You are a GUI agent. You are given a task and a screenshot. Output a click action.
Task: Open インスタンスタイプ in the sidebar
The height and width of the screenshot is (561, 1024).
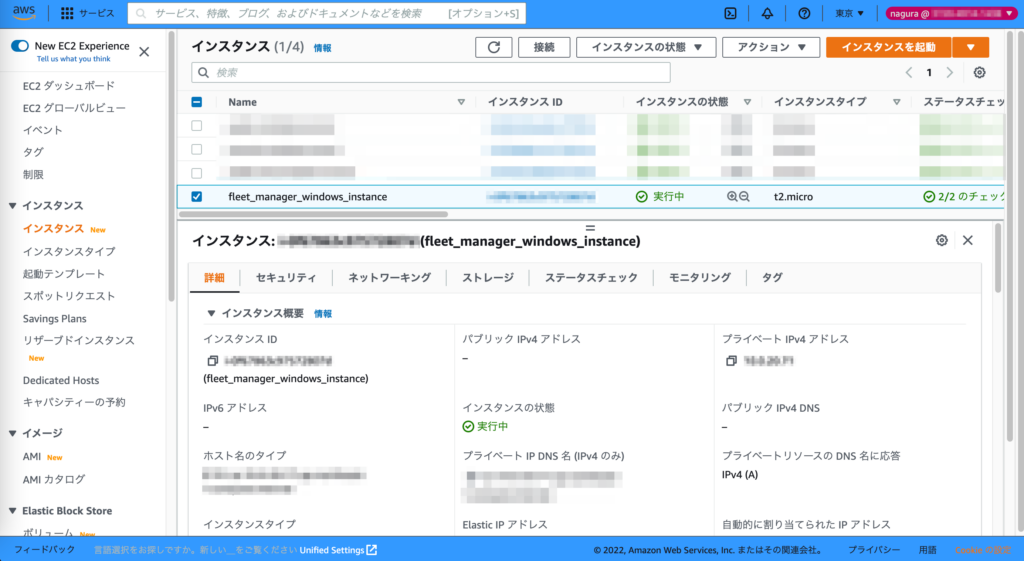point(69,251)
